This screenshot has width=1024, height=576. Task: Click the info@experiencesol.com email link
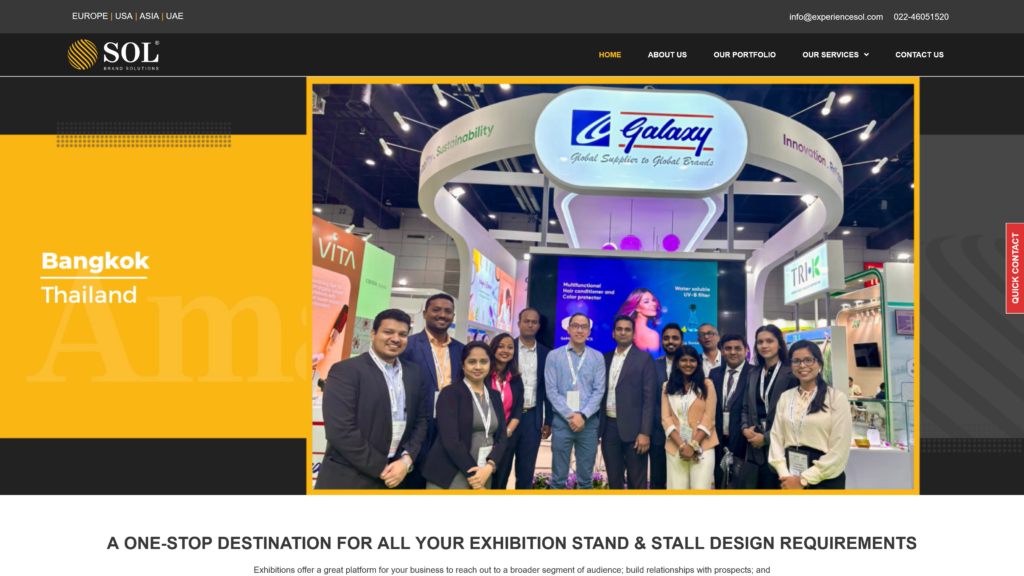tap(835, 17)
